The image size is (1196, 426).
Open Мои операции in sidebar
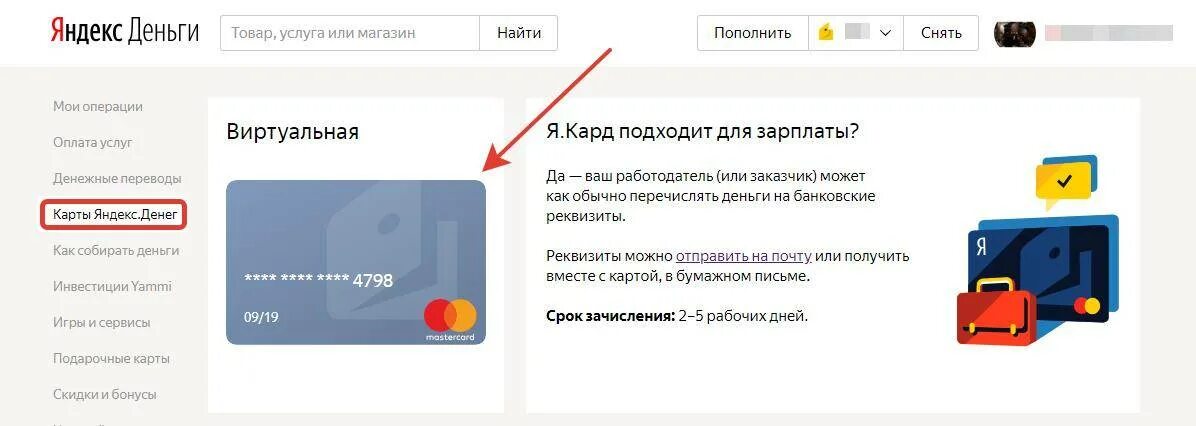pyautogui.click(x=98, y=107)
